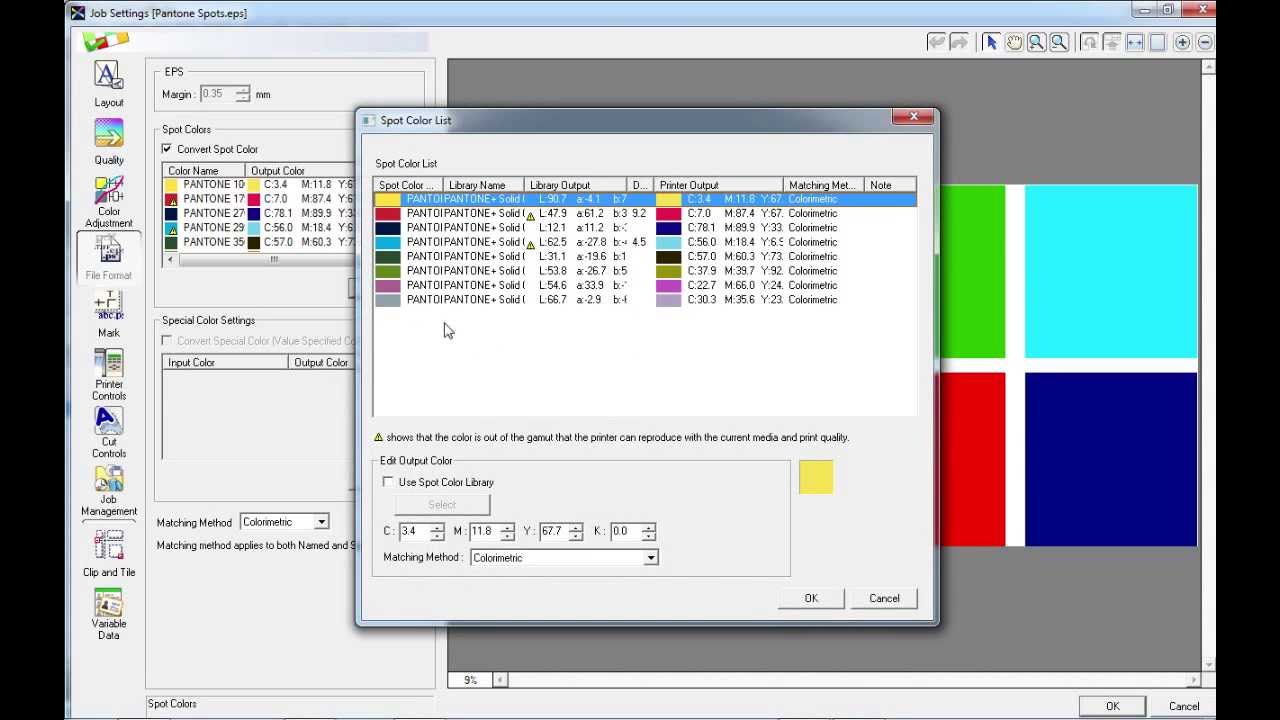Image resolution: width=1280 pixels, height=720 pixels.
Task: Open the Quality settings icon
Action: point(109,141)
